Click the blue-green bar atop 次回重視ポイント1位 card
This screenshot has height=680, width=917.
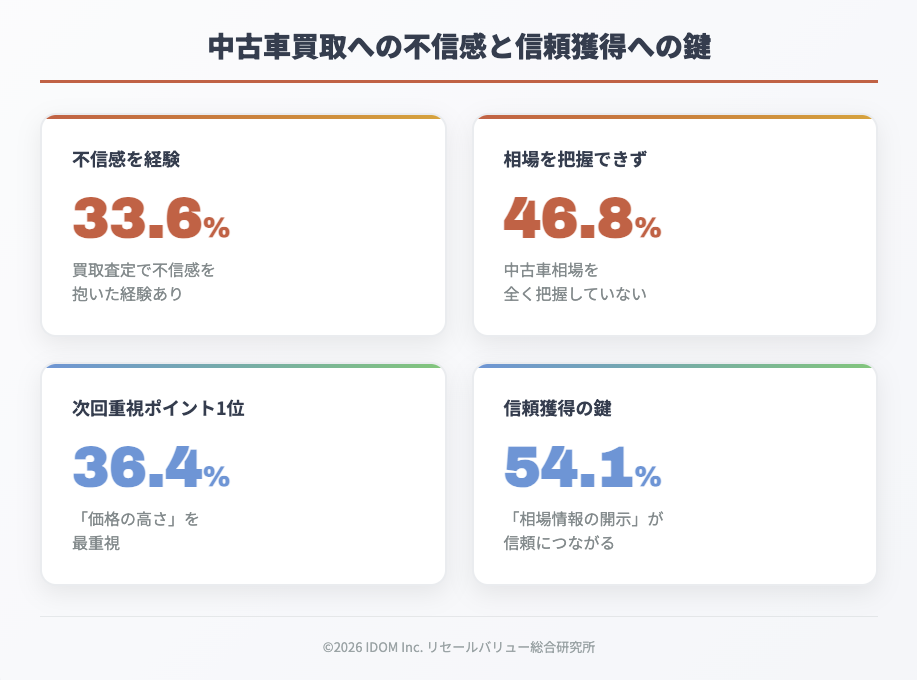tap(243, 366)
